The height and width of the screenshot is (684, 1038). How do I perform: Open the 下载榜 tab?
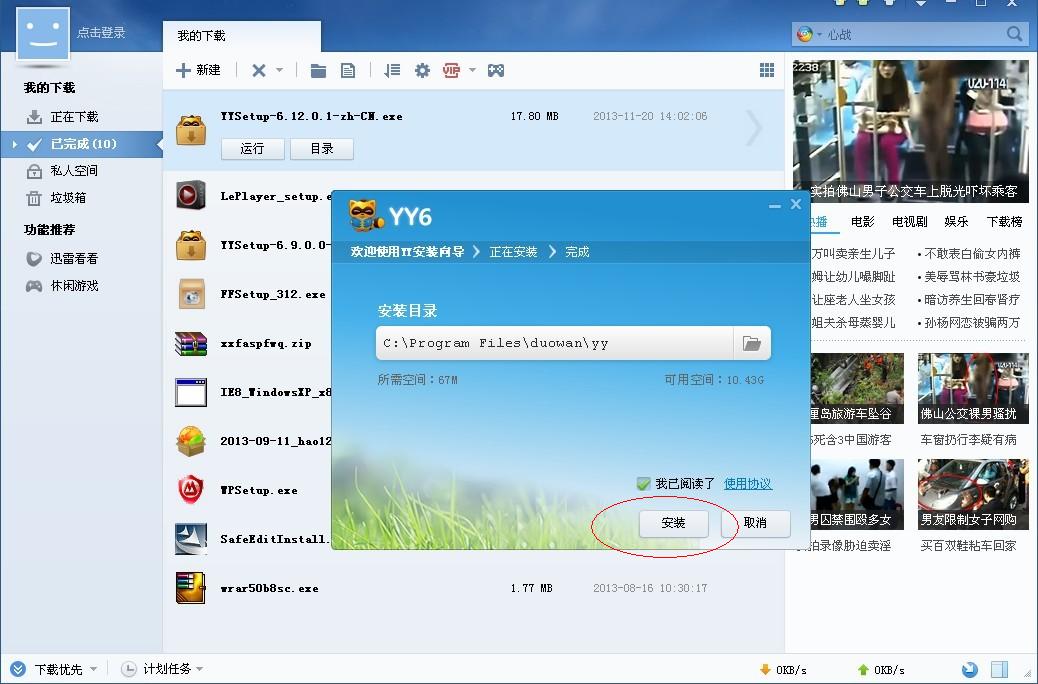click(1004, 222)
